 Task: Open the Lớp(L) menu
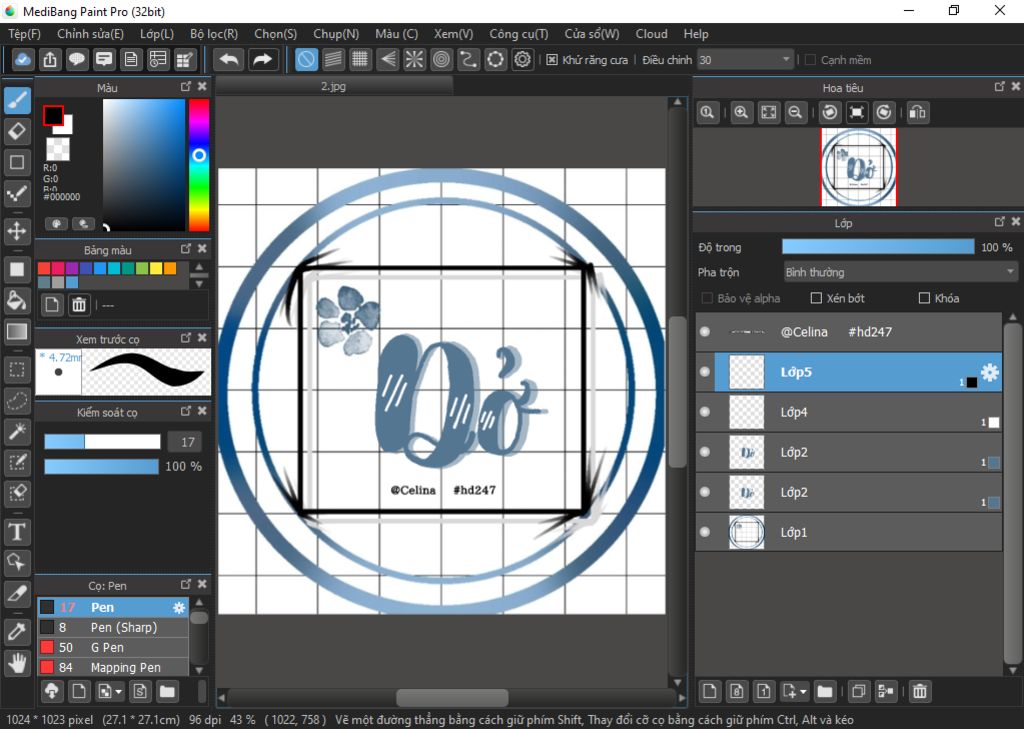[157, 33]
